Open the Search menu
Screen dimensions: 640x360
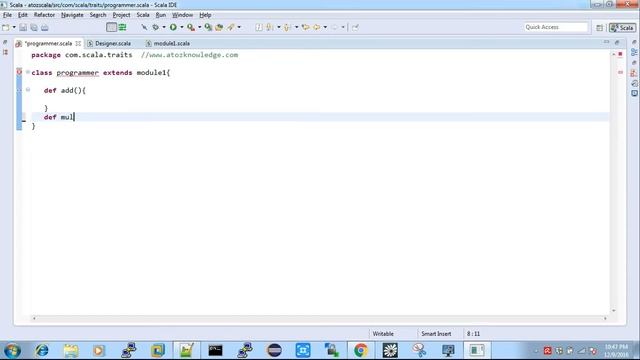tap(98, 15)
